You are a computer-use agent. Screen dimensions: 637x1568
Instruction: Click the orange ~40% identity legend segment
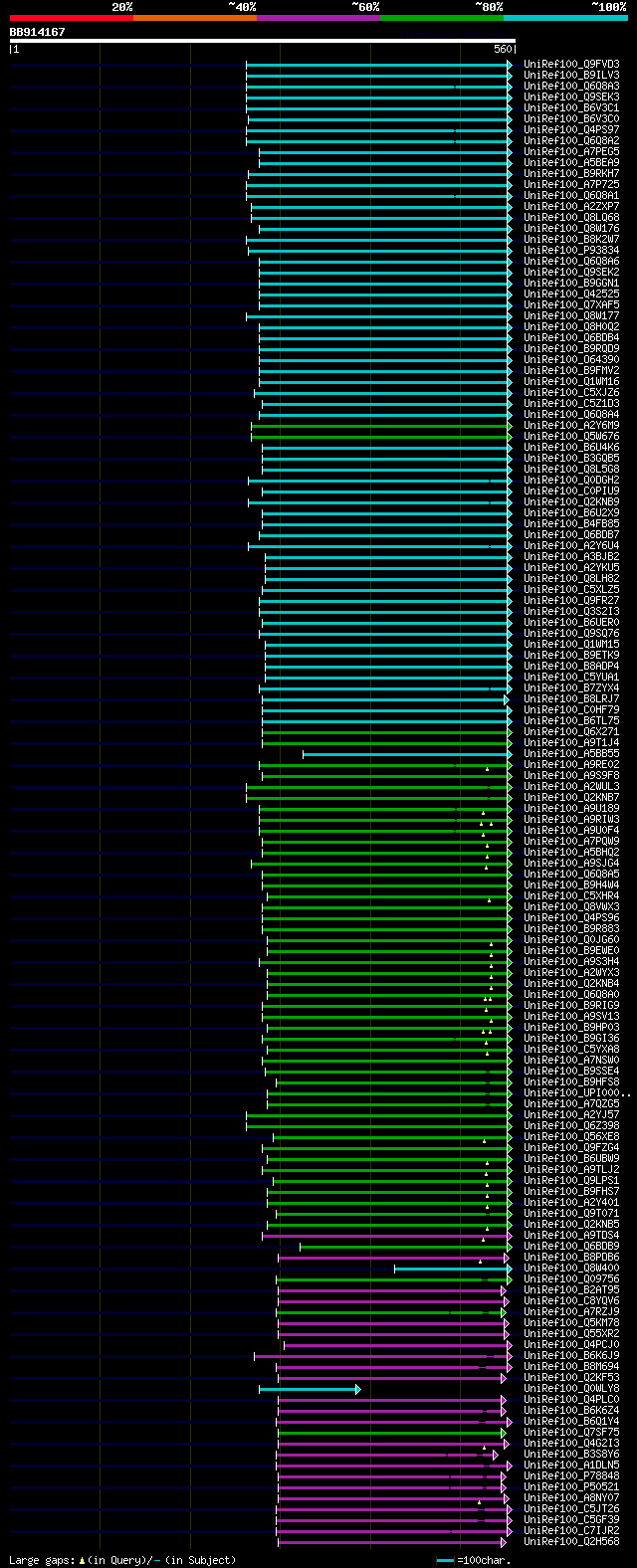(194, 18)
